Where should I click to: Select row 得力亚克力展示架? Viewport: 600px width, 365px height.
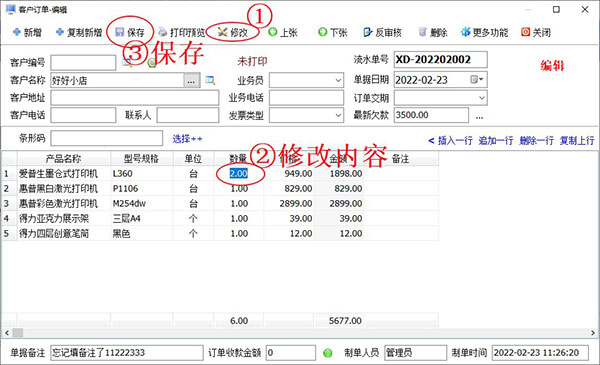[220, 218]
